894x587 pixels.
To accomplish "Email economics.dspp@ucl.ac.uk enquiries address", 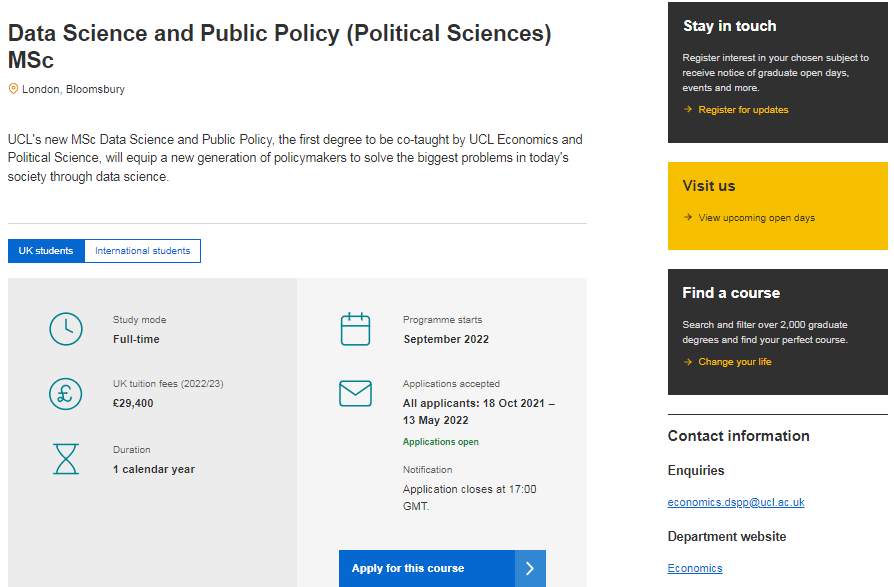I will (x=736, y=502).
